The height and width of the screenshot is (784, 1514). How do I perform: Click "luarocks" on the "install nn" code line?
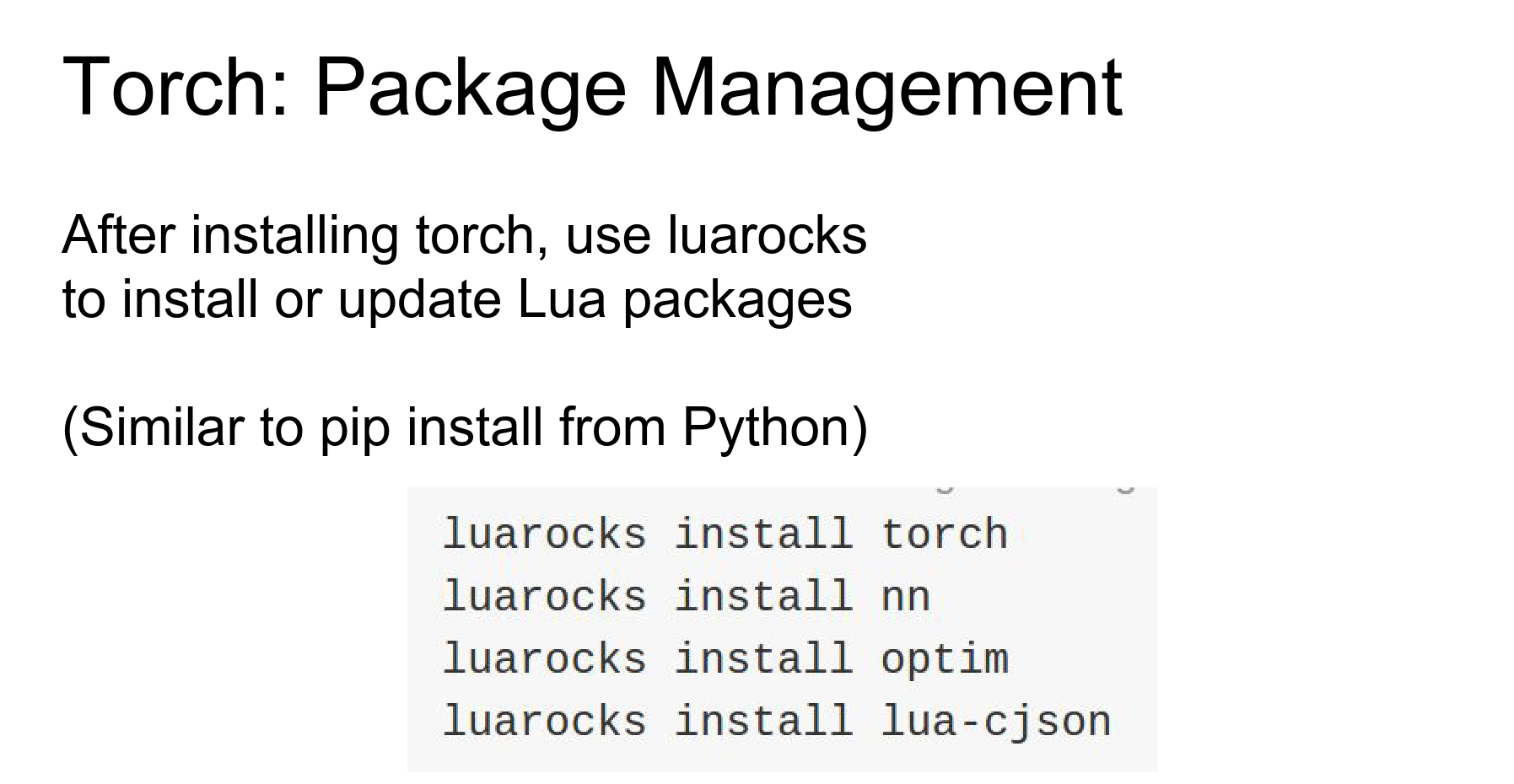point(544,597)
